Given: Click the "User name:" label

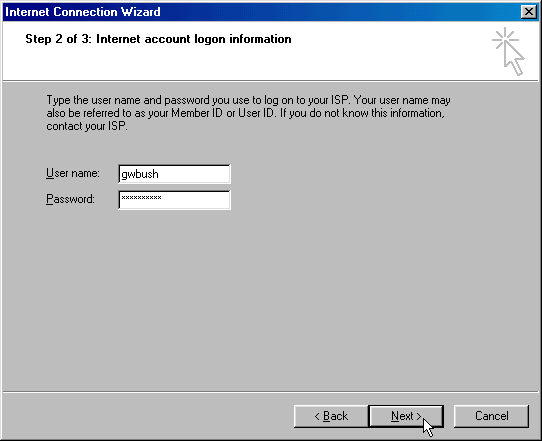Looking at the screenshot, I should (x=73, y=173).
